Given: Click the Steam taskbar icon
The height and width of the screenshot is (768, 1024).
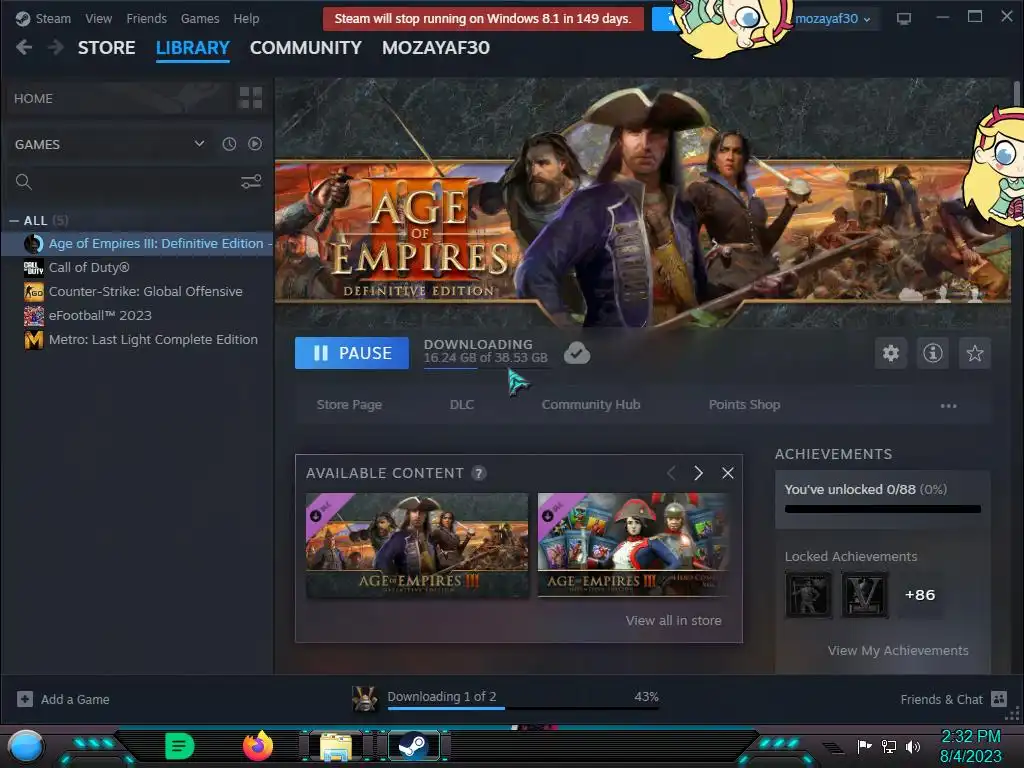Looking at the screenshot, I should (413, 746).
